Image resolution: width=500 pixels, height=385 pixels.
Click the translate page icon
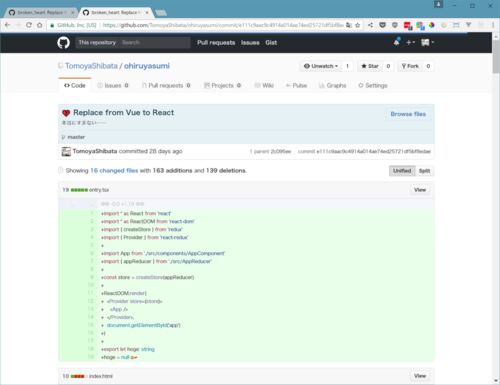349,25
